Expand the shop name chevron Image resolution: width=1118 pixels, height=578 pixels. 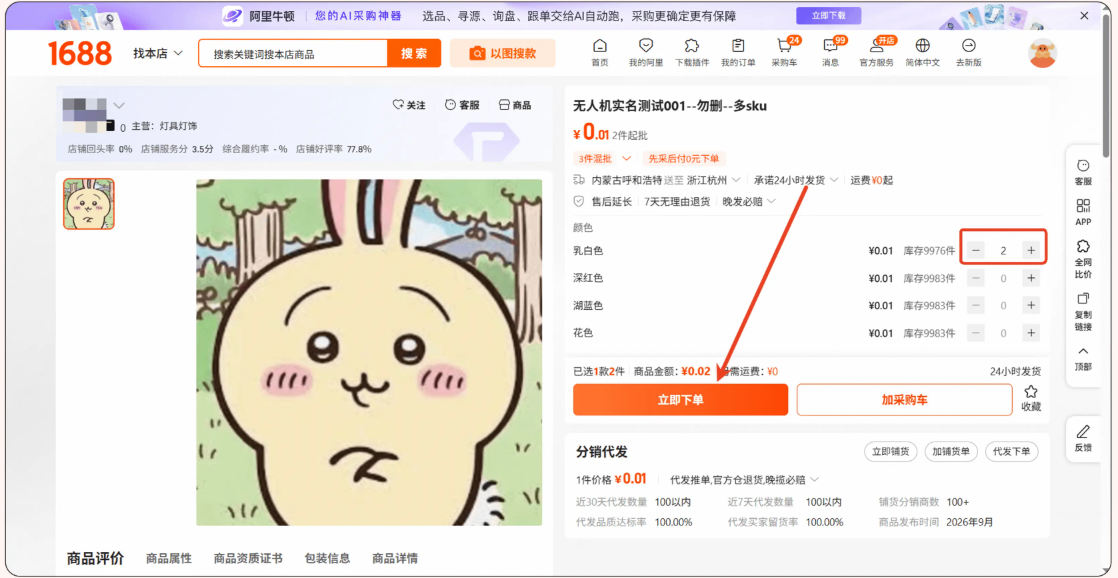[x=118, y=105]
